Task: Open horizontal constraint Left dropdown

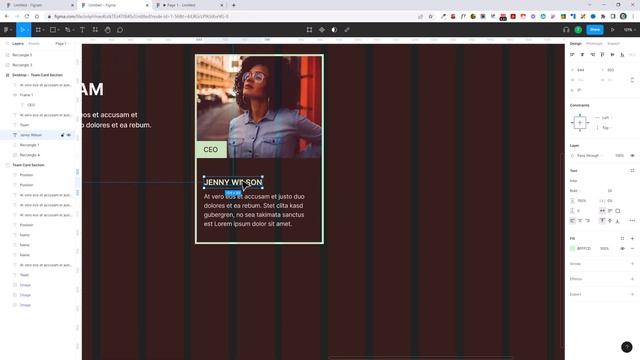Action: click(606, 118)
